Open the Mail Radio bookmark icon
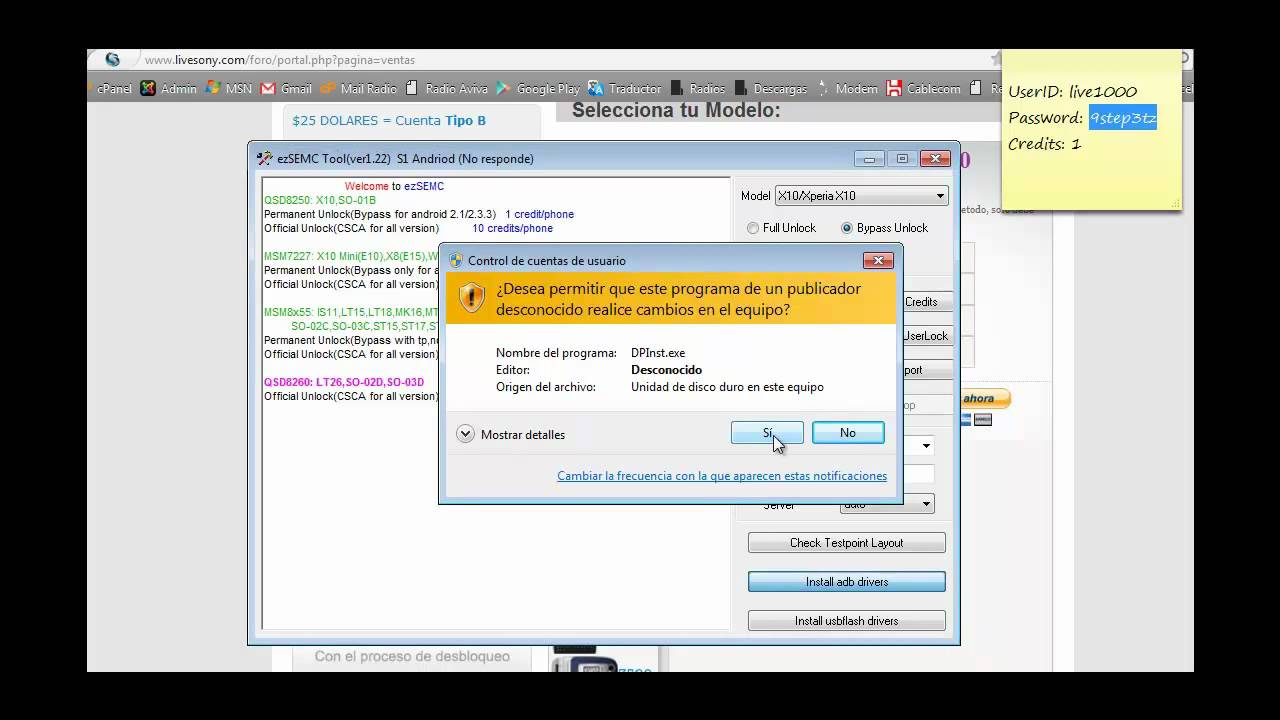 [x=327, y=88]
